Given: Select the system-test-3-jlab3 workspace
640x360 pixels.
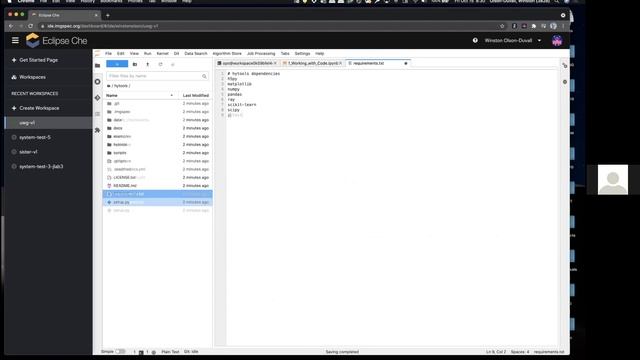Looking at the screenshot, I should point(41,167).
